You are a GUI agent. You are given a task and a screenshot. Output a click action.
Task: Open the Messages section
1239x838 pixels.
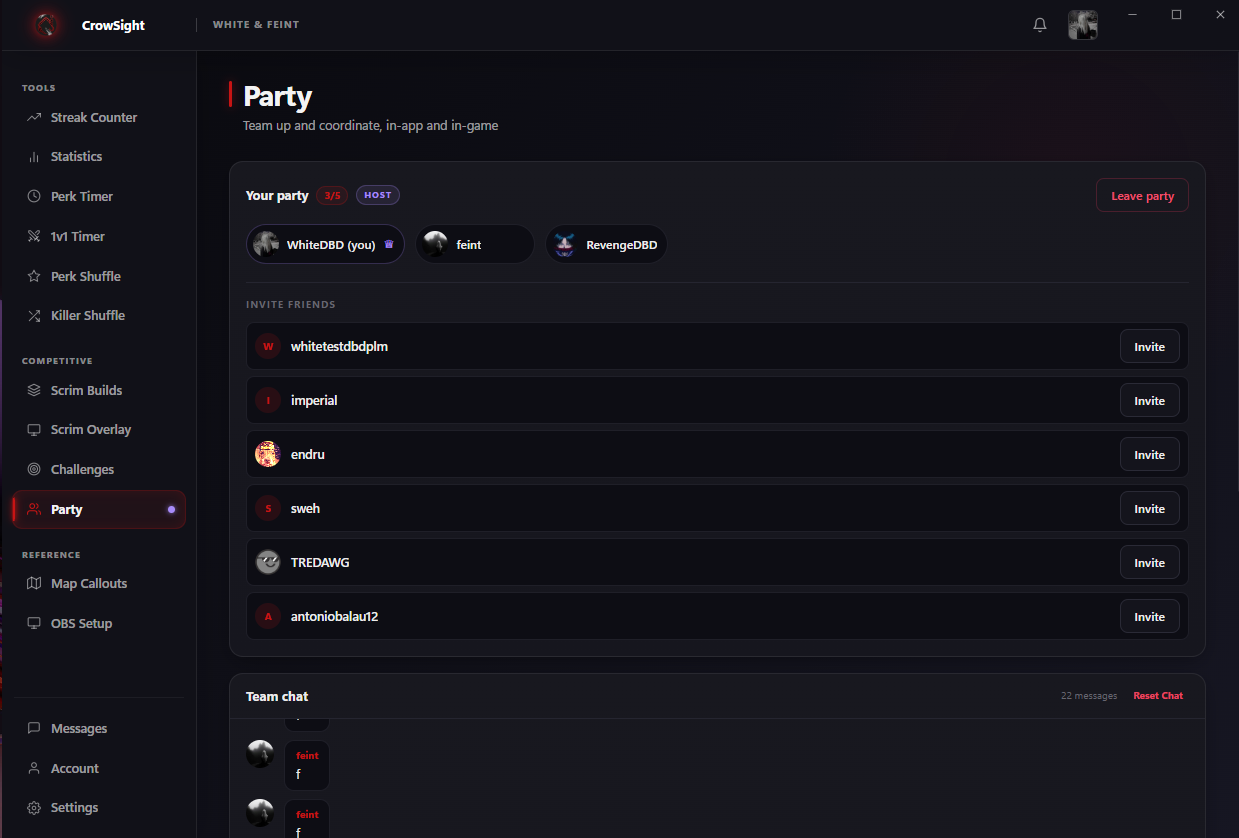point(99,728)
